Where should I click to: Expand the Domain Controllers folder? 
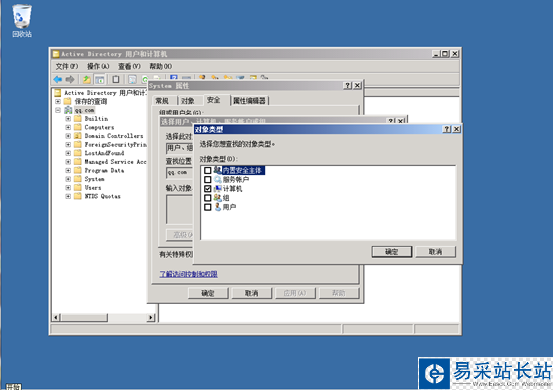point(68,136)
